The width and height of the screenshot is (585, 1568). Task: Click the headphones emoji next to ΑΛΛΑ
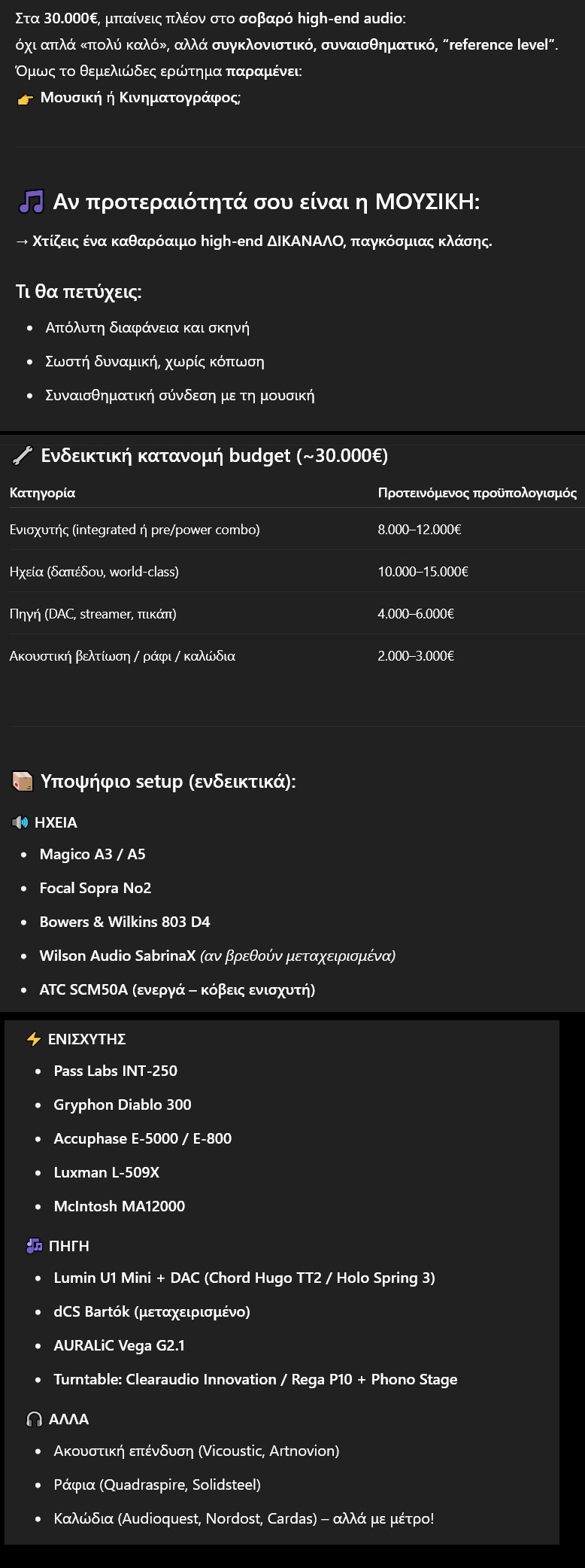34,1419
